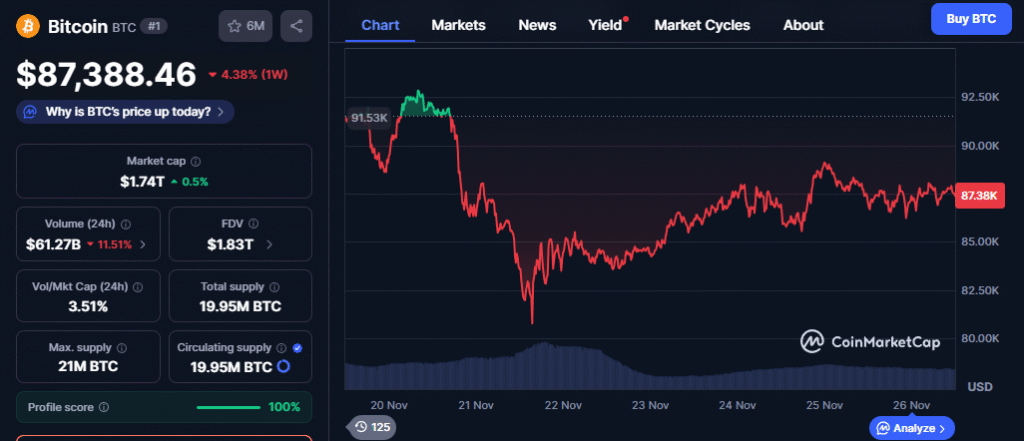
Task: Click the Total supply info icon
Action: click(x=274, y=287)
